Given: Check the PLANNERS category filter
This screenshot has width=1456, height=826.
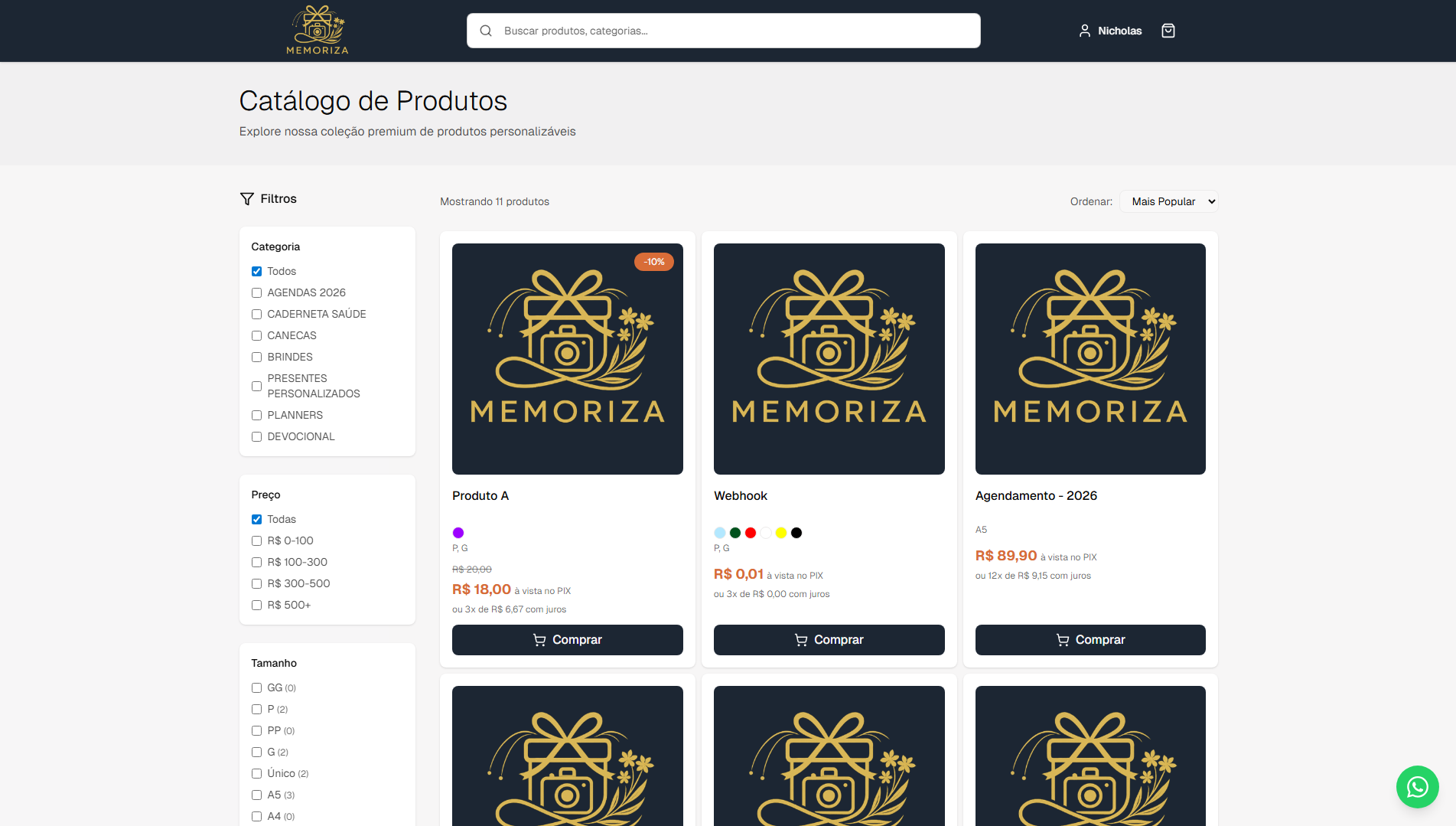Looking at the screenshot, I should pyautogui.click(x=256, y=415).
